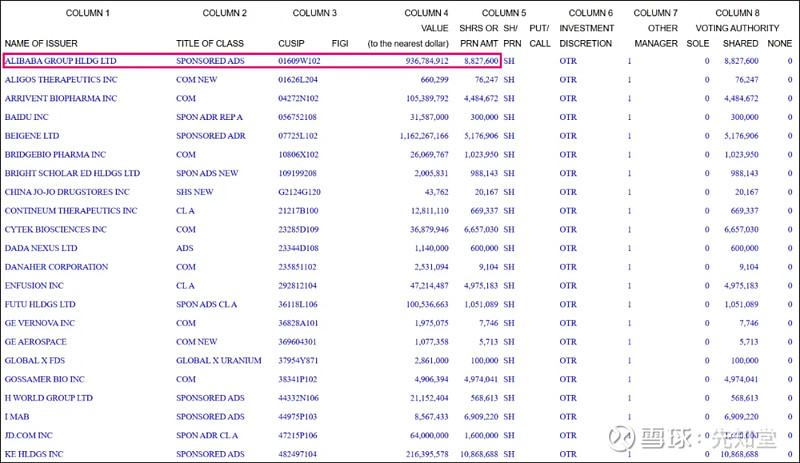This screenshot has height=463, width=800.
Task: Select KE HLDGS INC issuer name
Action: pyautogui.click(x=34, y=454)
